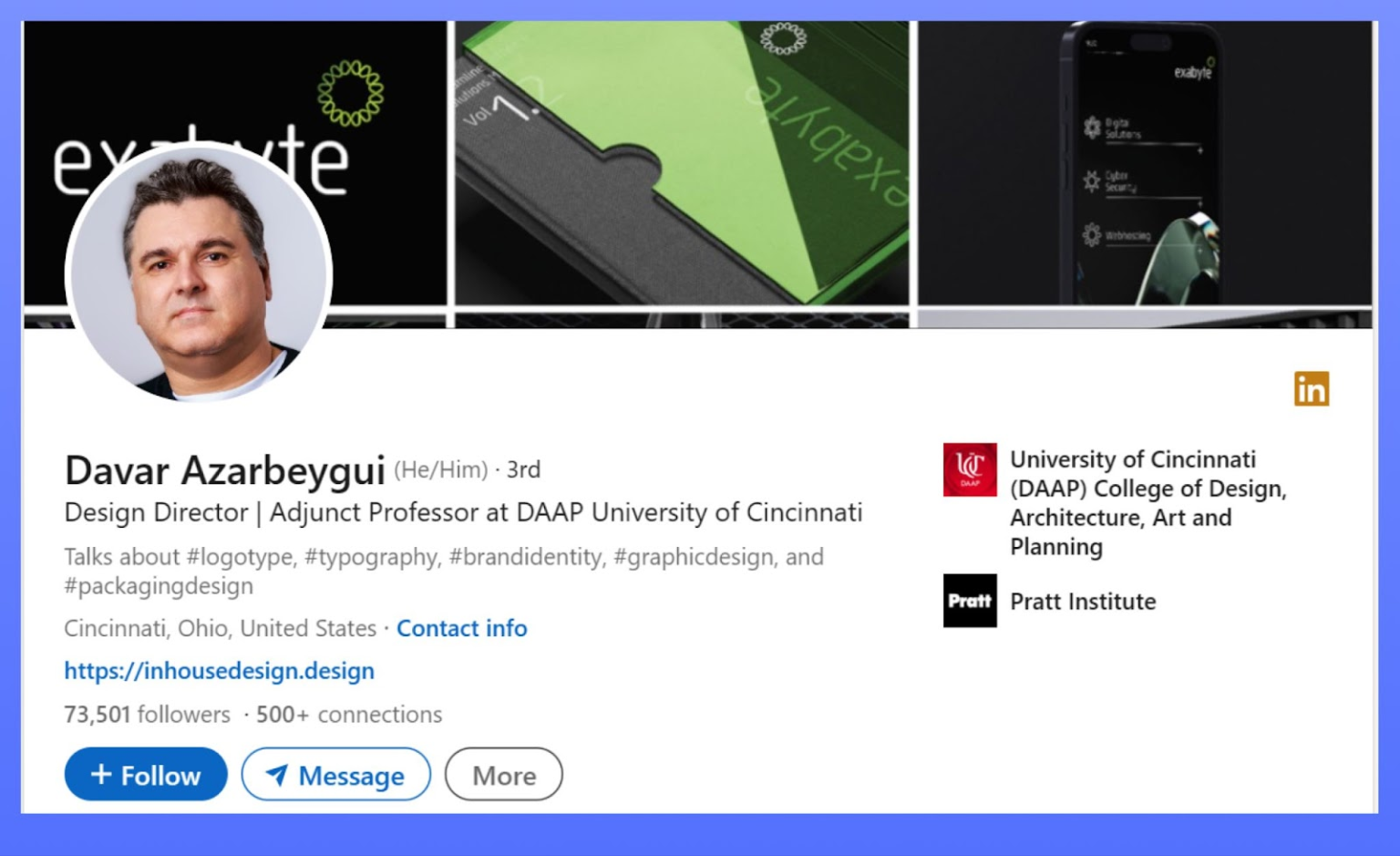Click Pratt Institute school name text

(1083, 602)
